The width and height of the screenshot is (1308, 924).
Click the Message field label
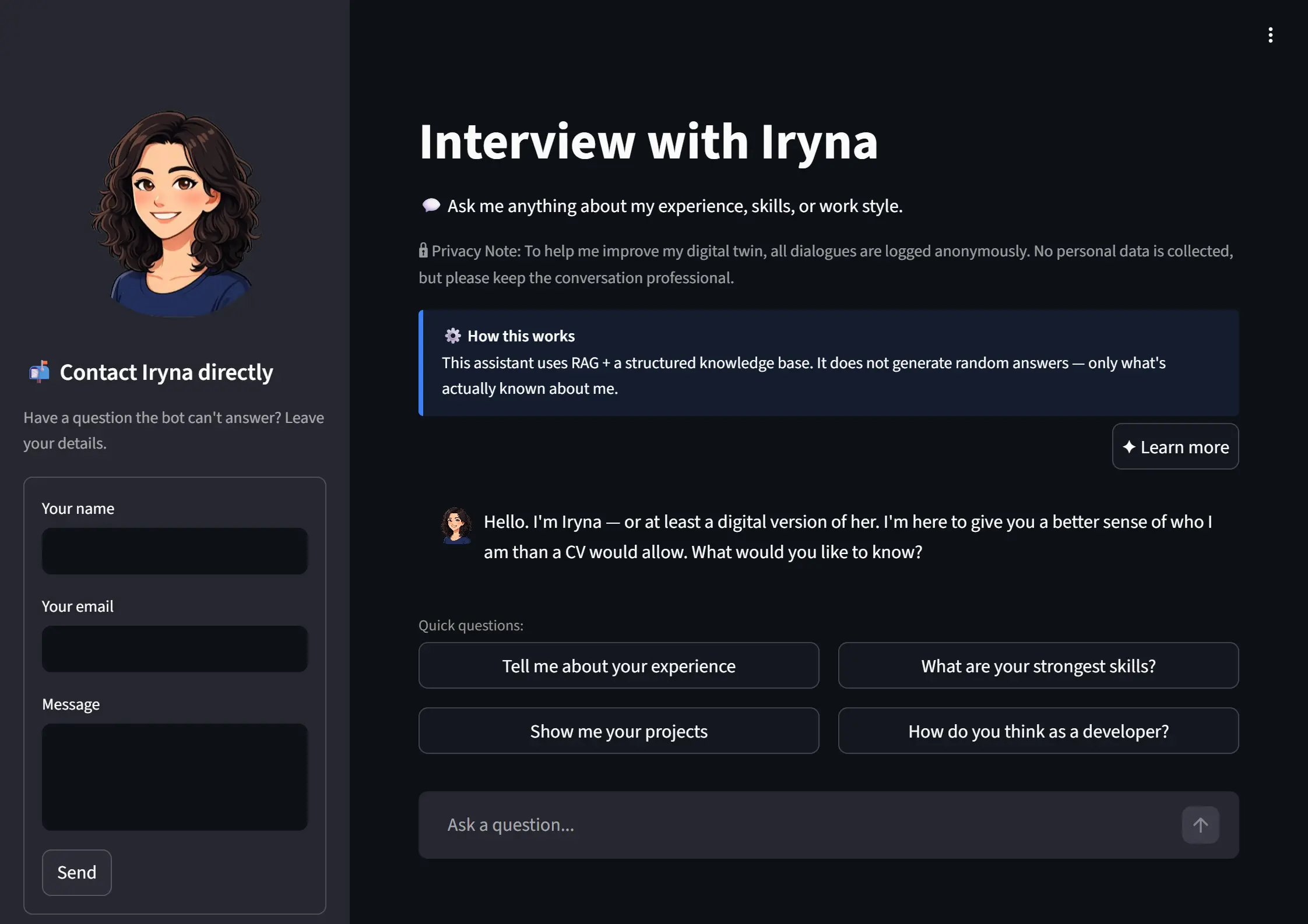coord(71,704)
